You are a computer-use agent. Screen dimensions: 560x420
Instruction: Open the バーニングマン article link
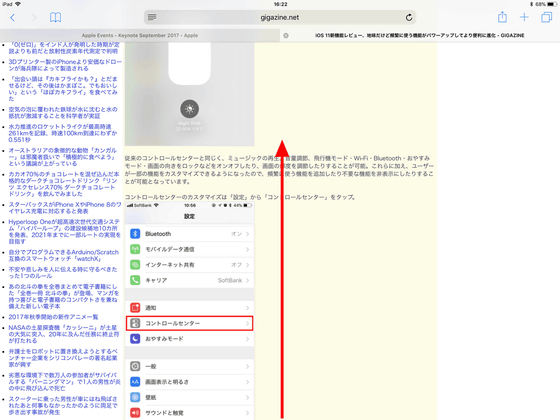coord(65,381)
